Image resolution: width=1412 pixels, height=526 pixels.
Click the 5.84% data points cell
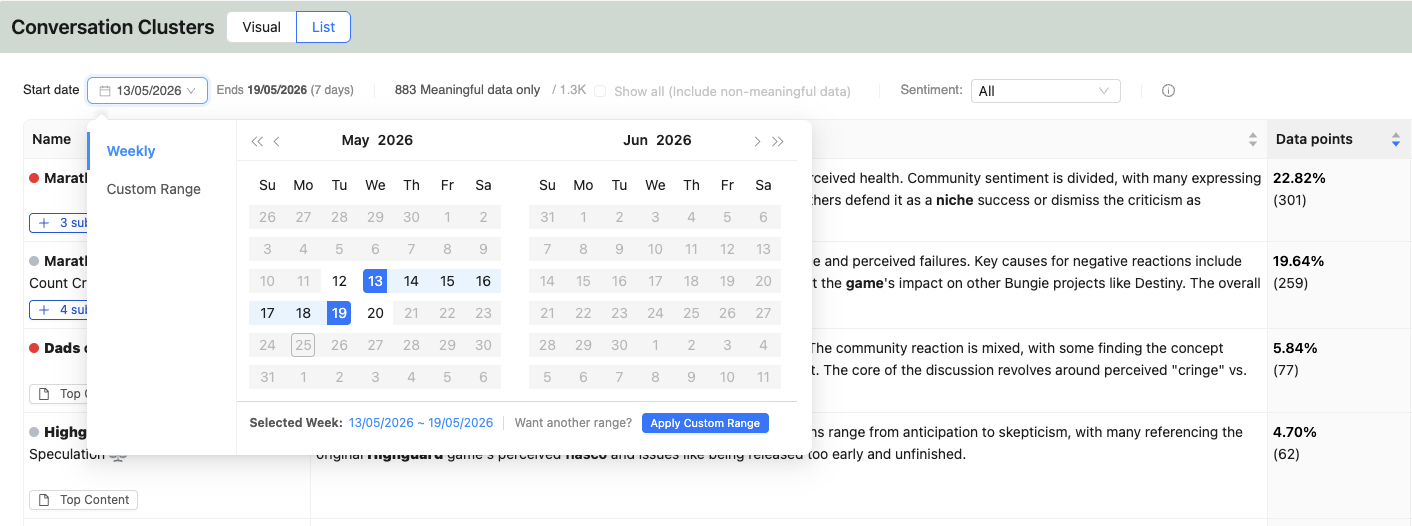point(1339,370)
